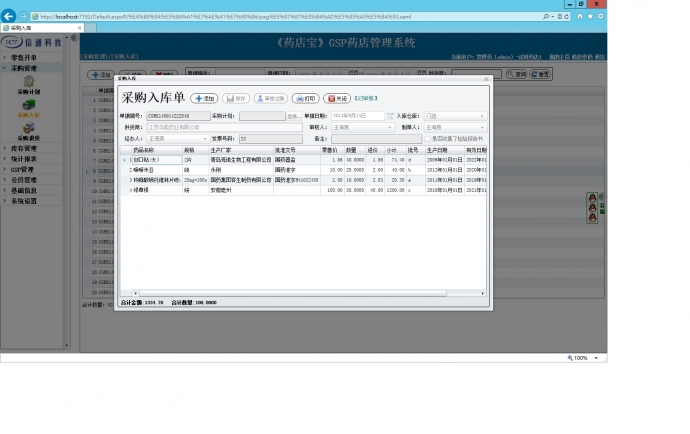Click the background page 添加 button
The image size is (690, 434).
tap(101, 75)
